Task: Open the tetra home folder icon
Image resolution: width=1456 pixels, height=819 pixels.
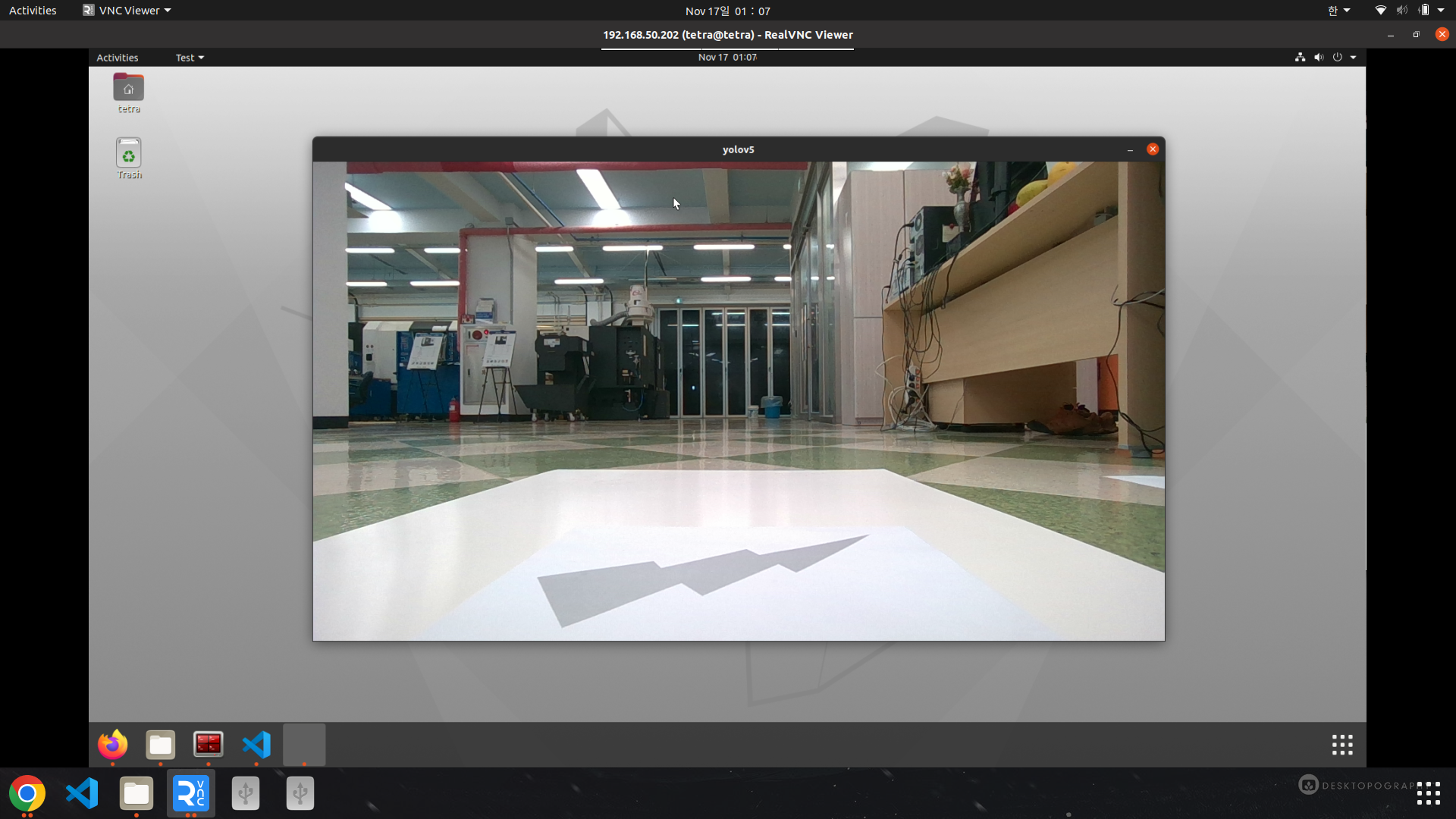Action: pyautogui.click(x=128, y=89)
